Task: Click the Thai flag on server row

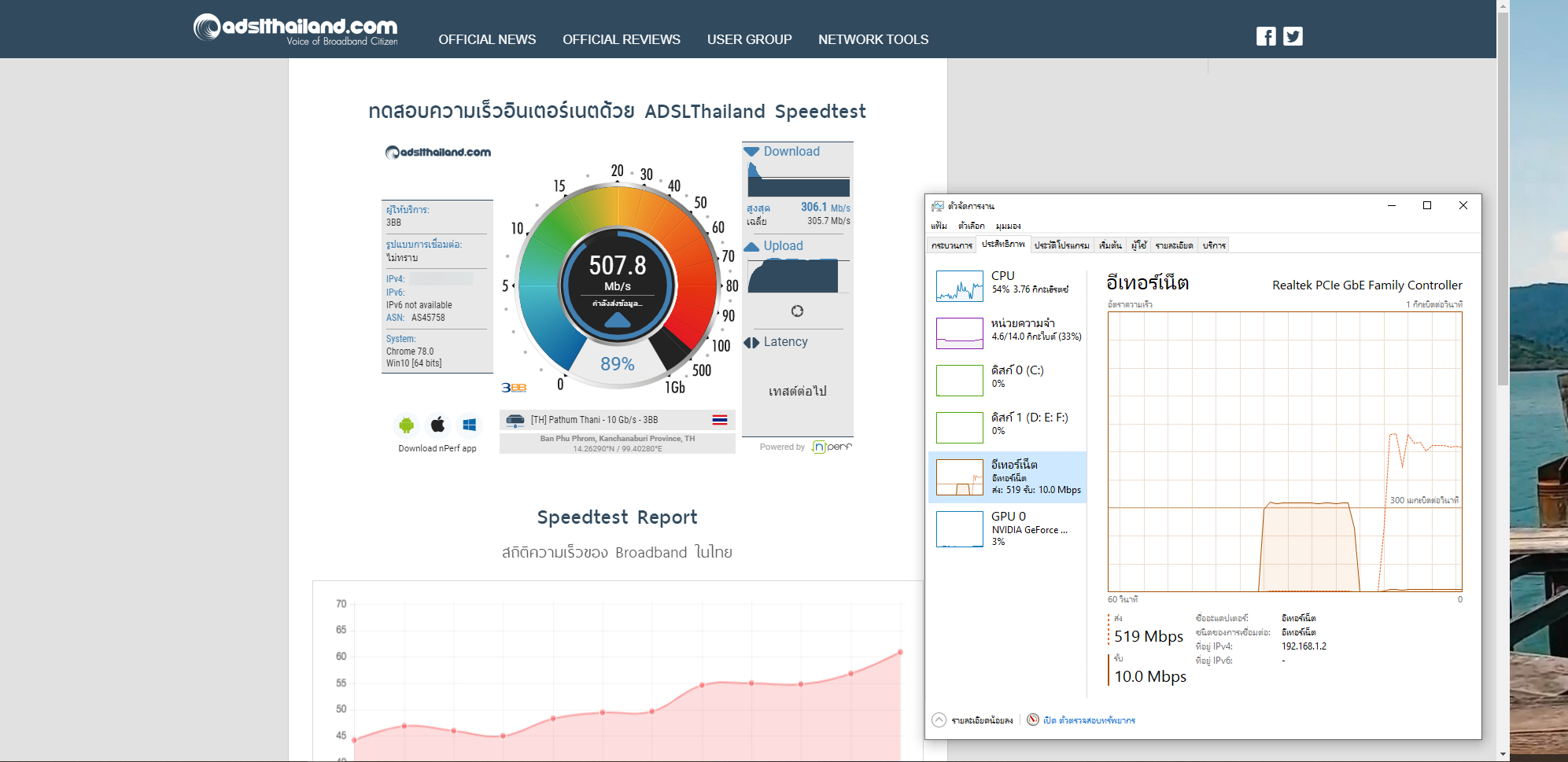Action: (720, 420)
